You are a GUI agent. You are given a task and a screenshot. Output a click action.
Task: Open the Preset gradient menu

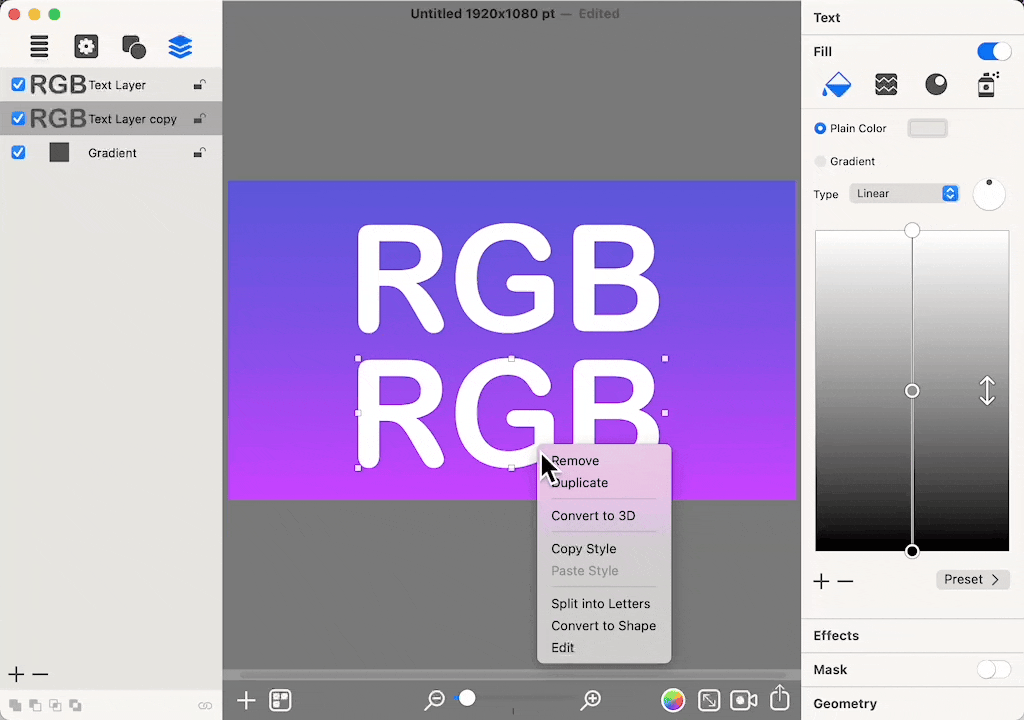[972, 580]
